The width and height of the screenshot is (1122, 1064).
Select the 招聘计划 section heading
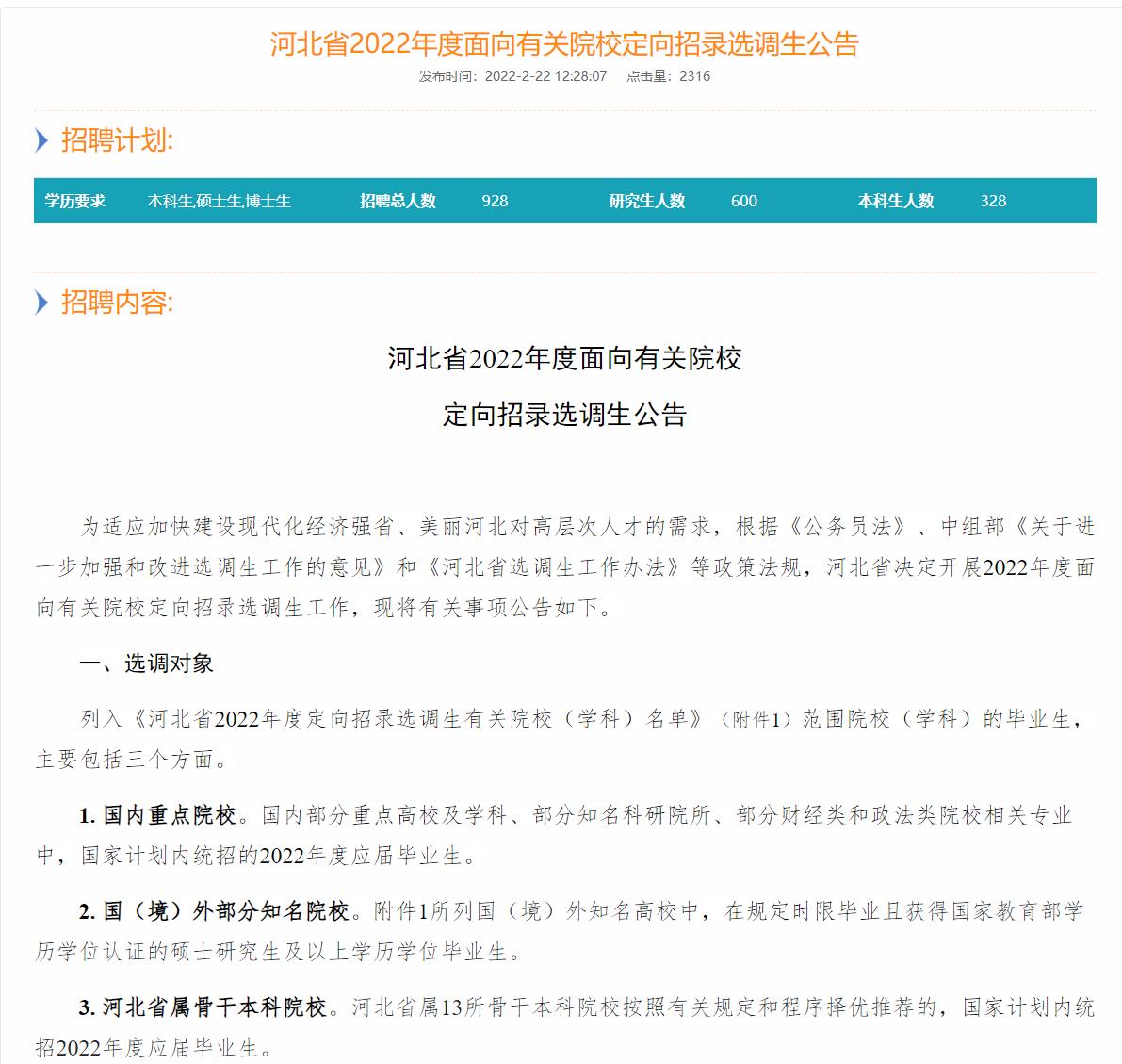pyautogui.click(x=117, y=141)
